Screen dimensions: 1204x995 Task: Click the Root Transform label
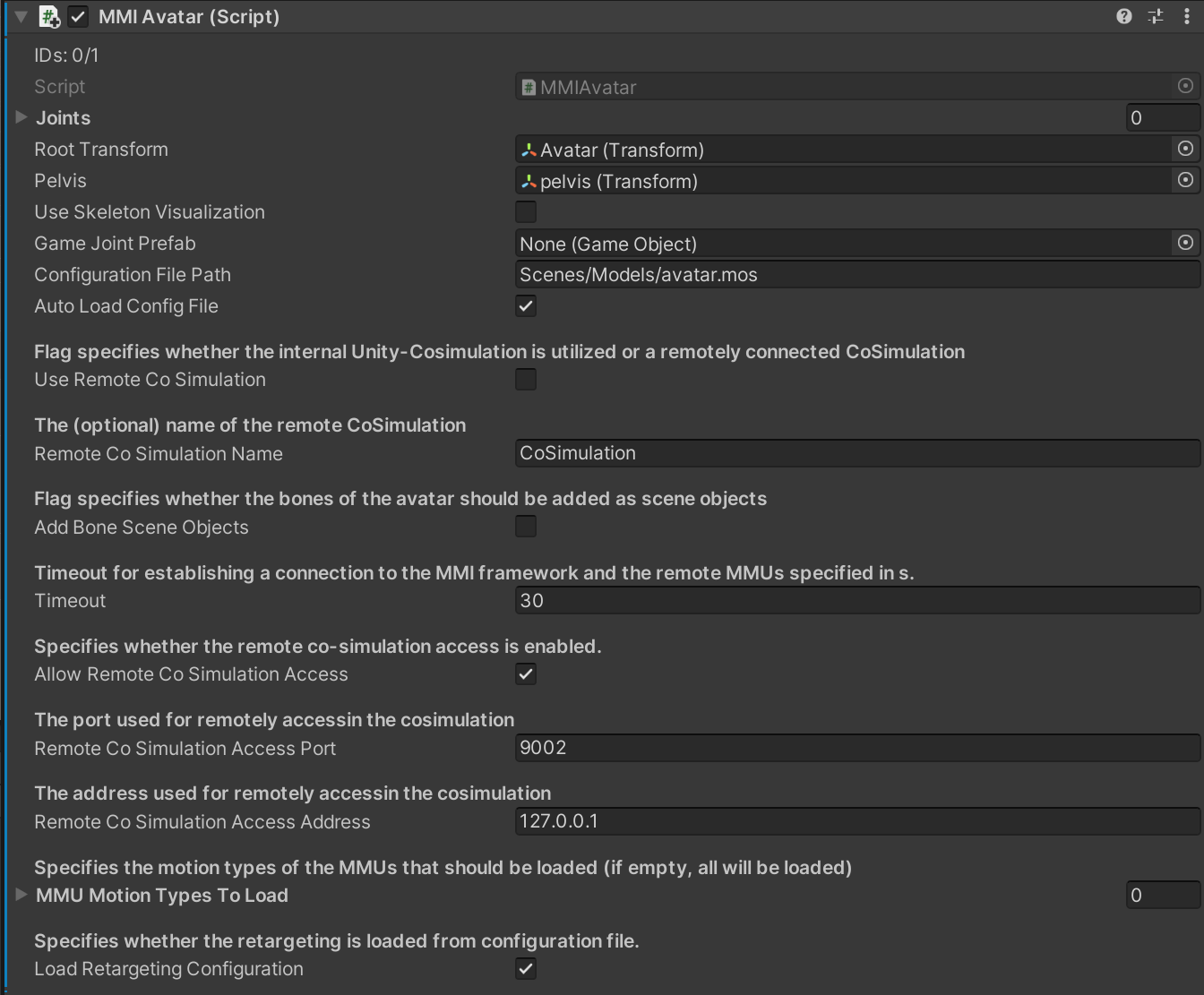point(101,149)
